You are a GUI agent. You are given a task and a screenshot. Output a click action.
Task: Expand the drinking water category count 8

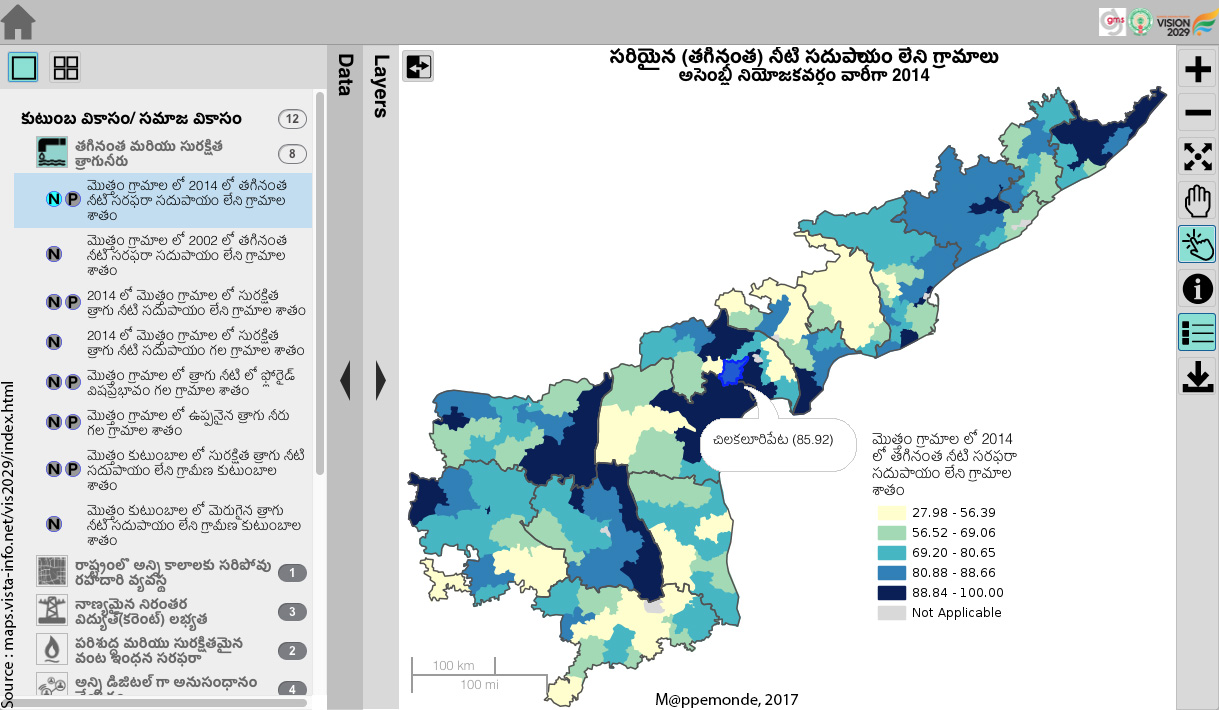[x=292, y=154]
